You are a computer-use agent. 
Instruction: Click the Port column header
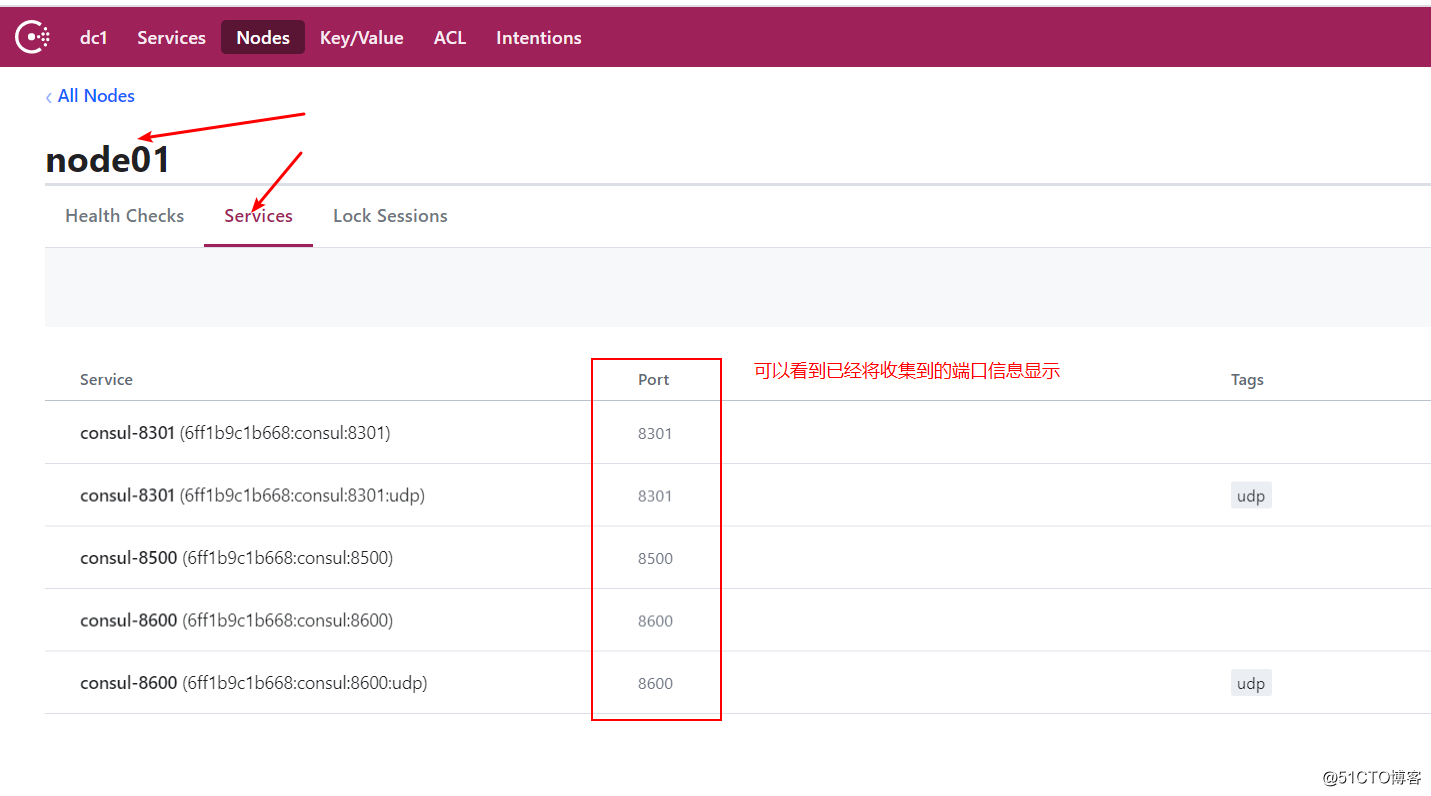pos(654,380)
